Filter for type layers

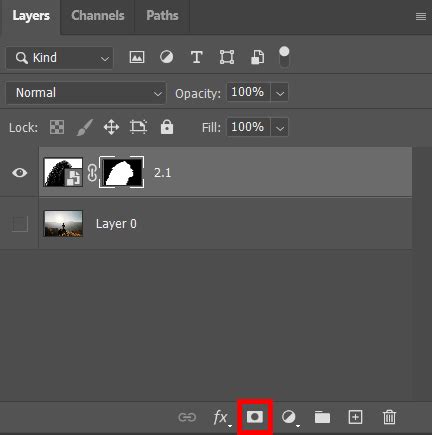[197, 57]
